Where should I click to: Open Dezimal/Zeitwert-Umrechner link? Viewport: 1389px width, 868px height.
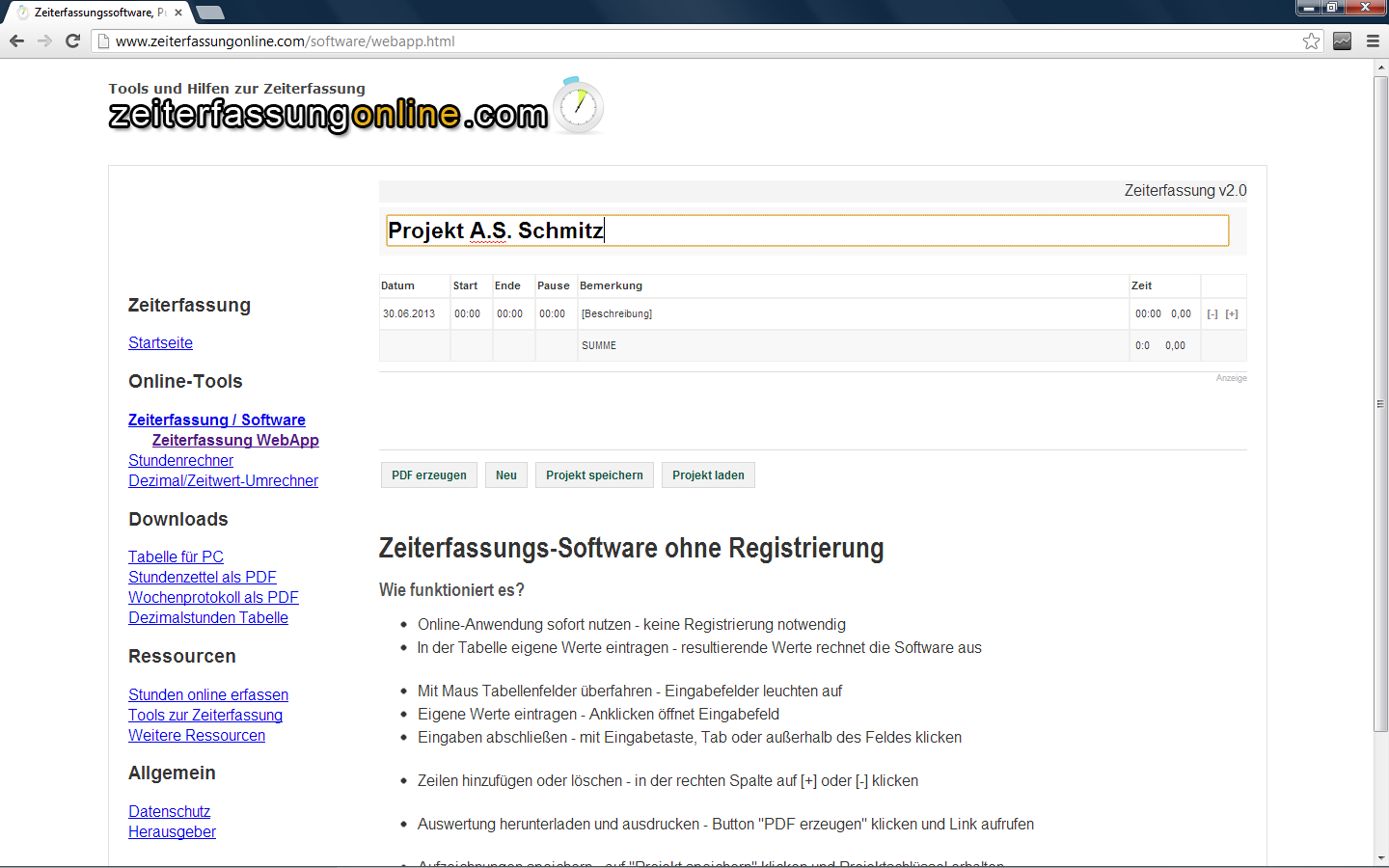click(x=223, y=480)
